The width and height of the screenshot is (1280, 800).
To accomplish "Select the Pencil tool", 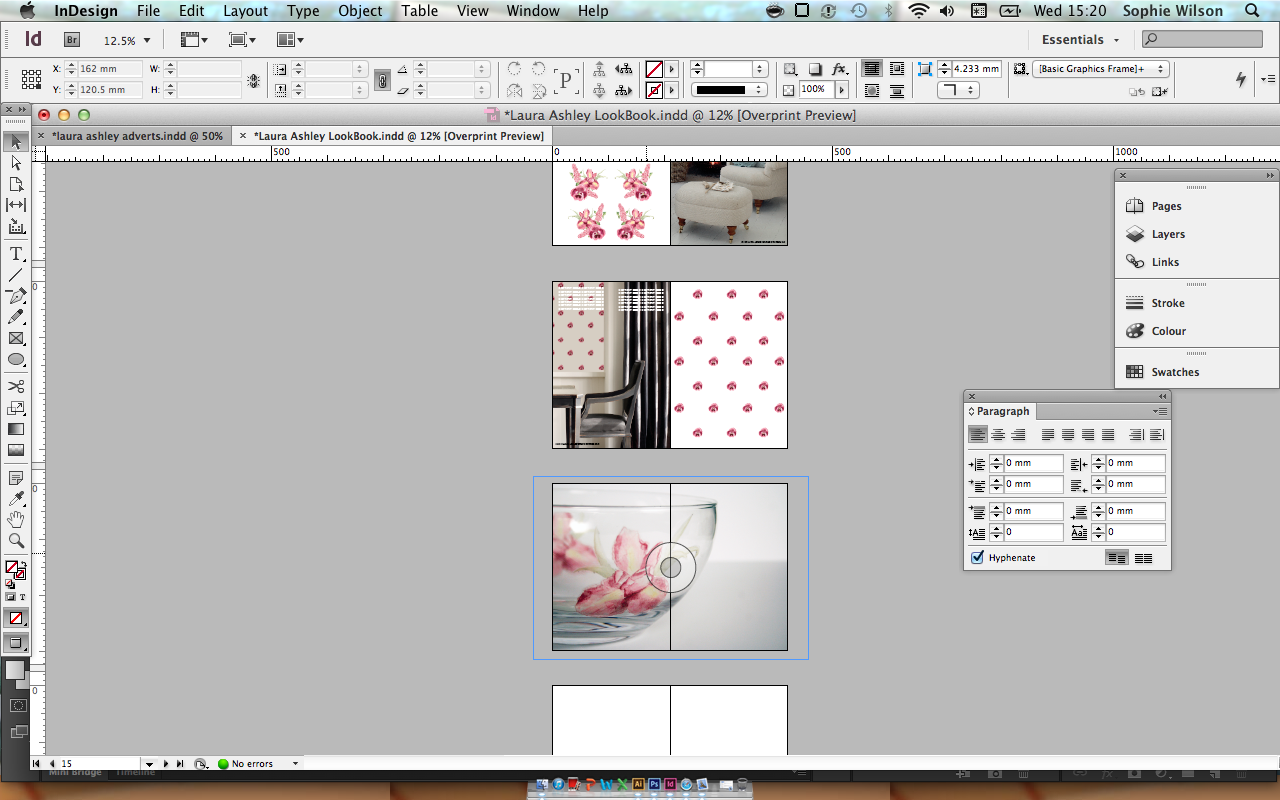I will [x=16, y=317].
